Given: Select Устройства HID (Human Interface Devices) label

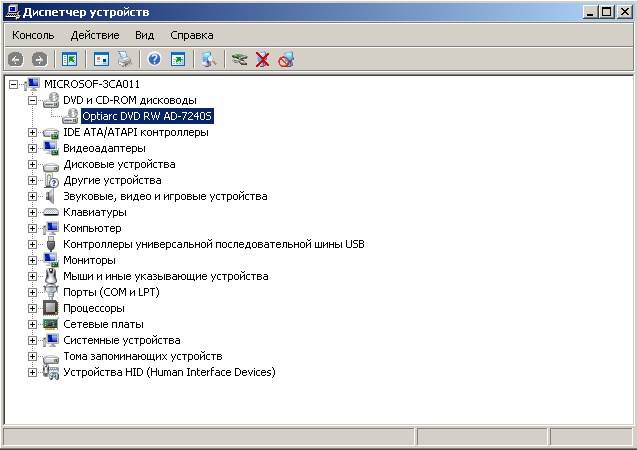Looking at the screenshot, I should click(169, 372).
